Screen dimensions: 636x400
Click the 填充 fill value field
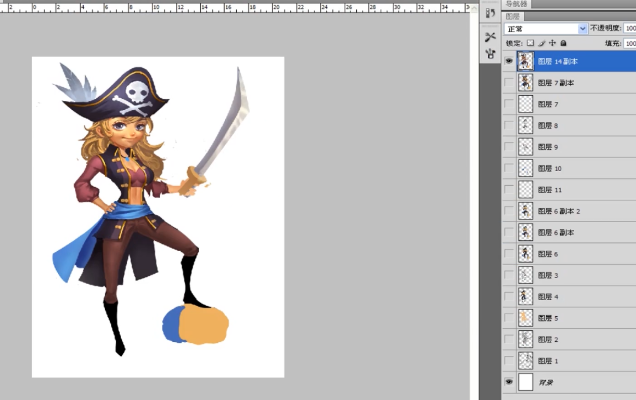click(x=629, y=44)
